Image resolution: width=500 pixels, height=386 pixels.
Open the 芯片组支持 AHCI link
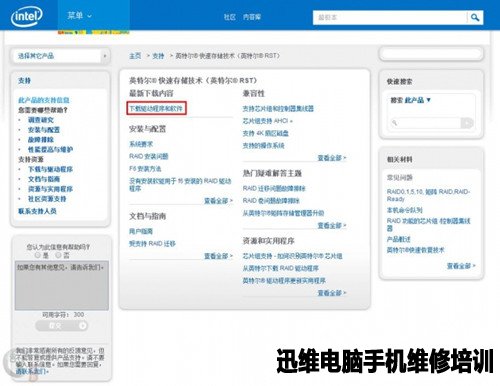coord(268,121)
